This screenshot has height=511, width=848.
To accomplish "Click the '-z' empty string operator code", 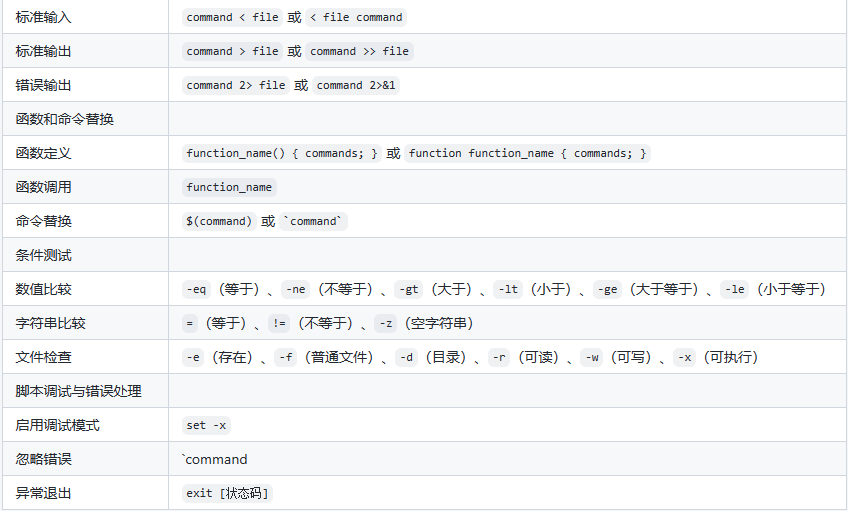I will [386, 324].
